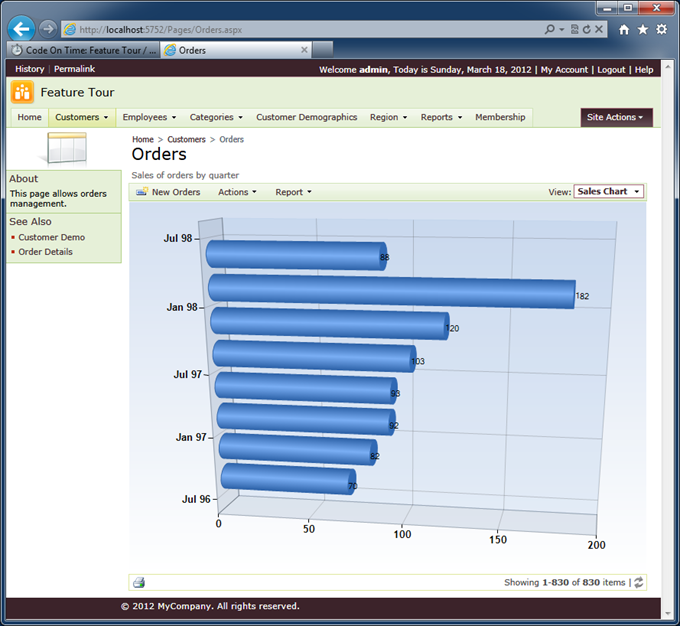Select the Membership menu item
The image size is (680, 626).
(x=500, y=117)
